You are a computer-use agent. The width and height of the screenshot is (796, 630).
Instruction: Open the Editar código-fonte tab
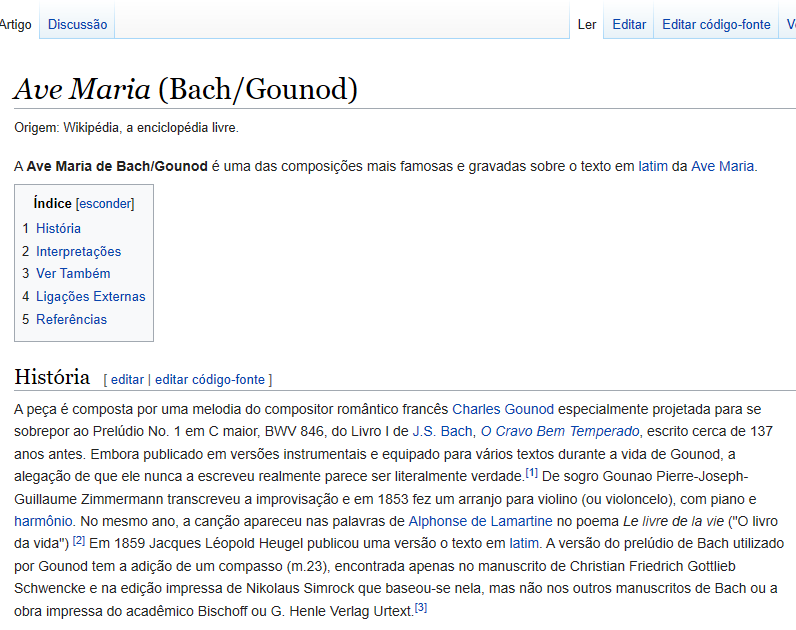pyautogui.click(x=716, y=24)
